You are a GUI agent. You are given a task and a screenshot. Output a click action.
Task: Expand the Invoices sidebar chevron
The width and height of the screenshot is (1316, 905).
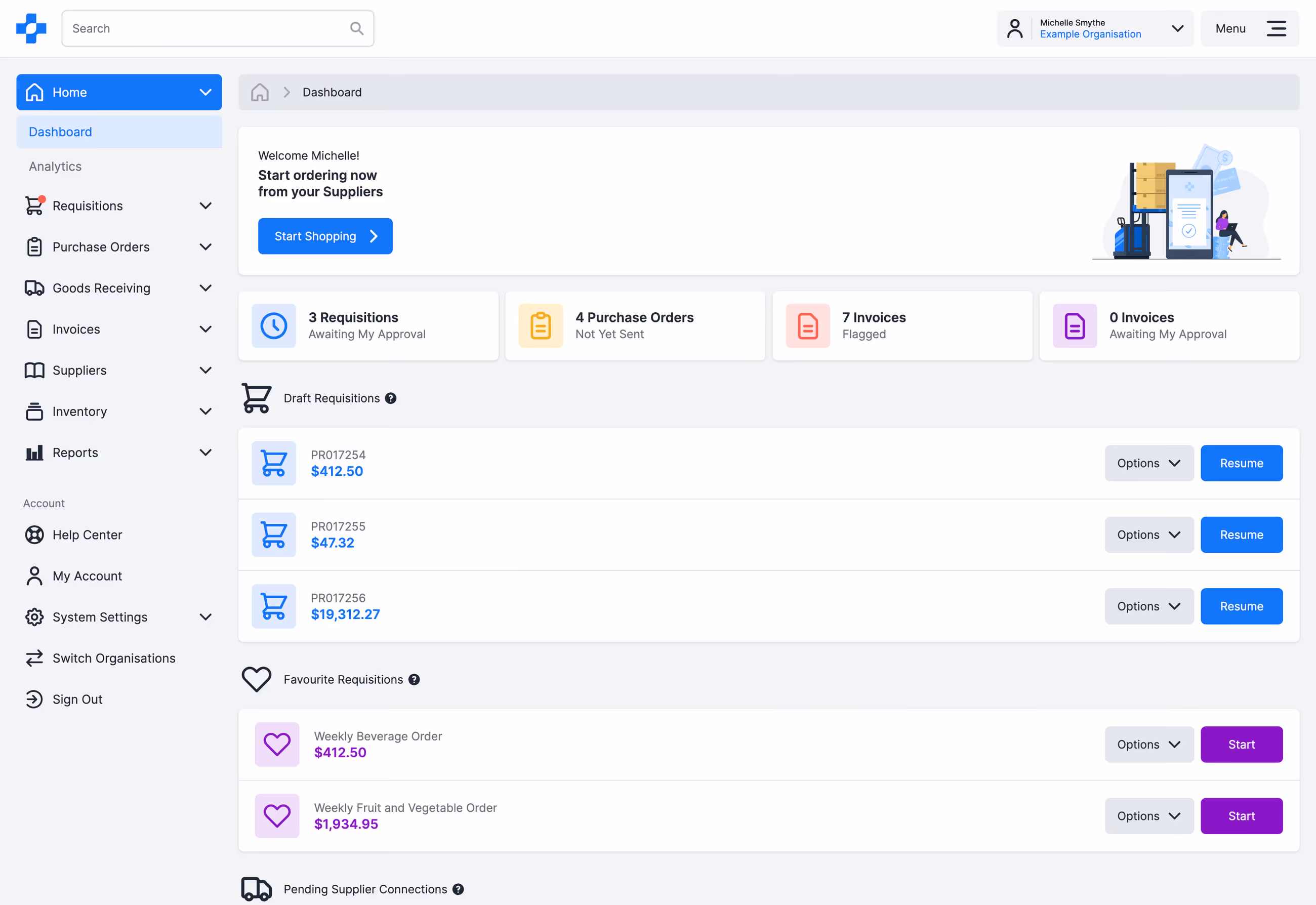click(x=206, y=329)
